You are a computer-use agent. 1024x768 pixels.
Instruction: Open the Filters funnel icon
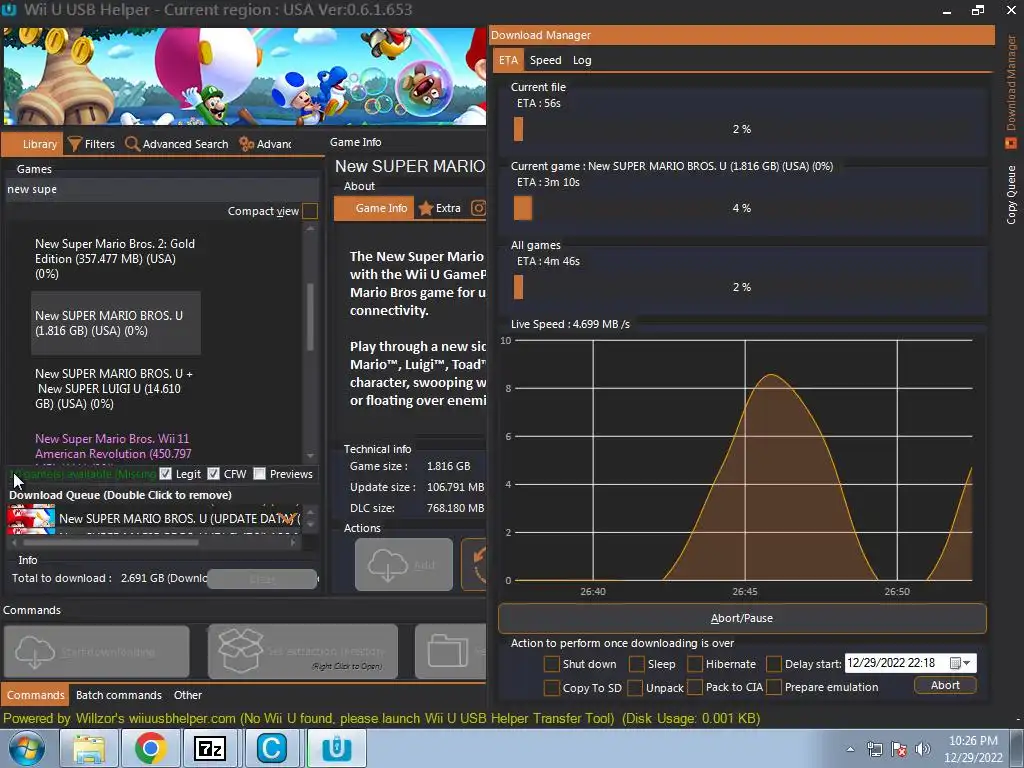coord(75,144)
